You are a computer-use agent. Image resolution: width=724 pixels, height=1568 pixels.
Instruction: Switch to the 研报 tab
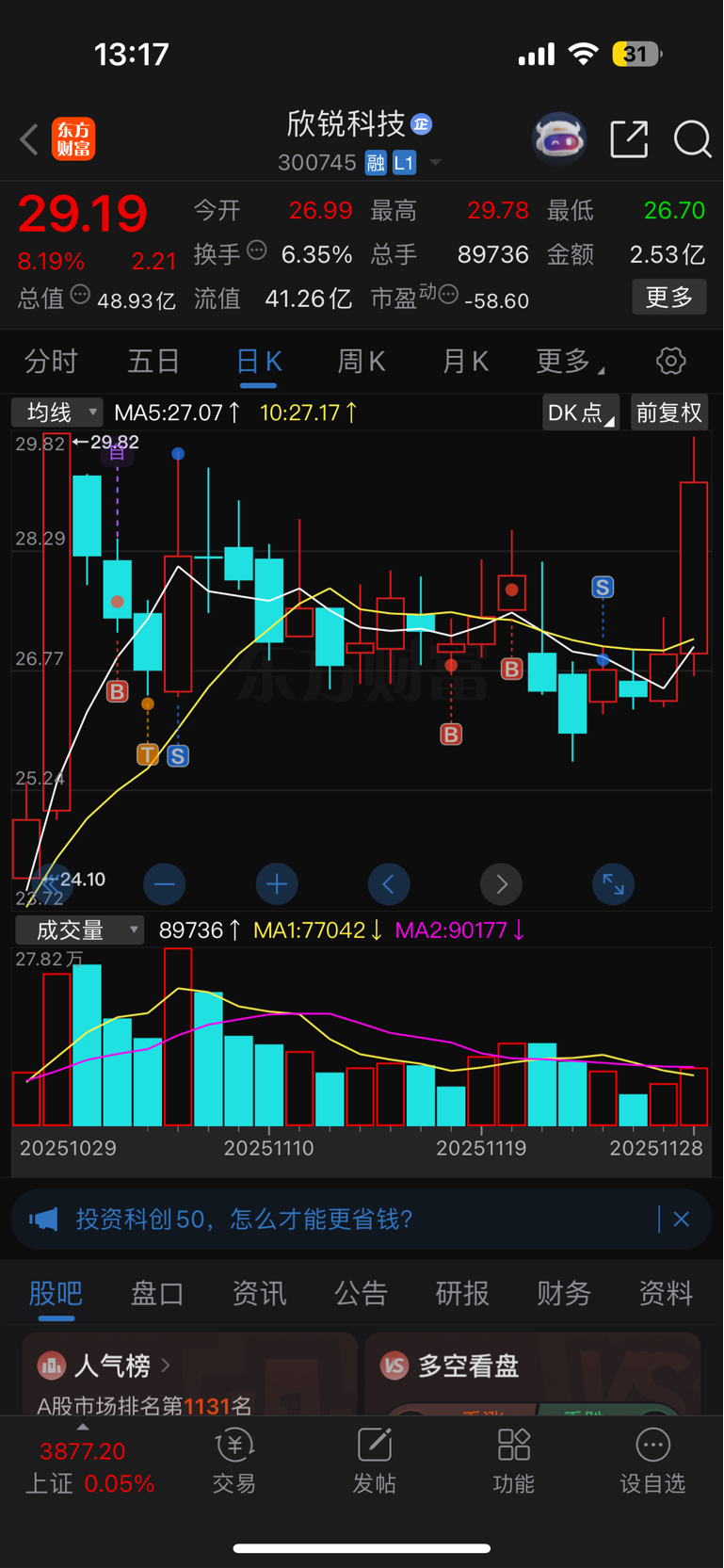pyautogui.click(x=462, y=1294)
